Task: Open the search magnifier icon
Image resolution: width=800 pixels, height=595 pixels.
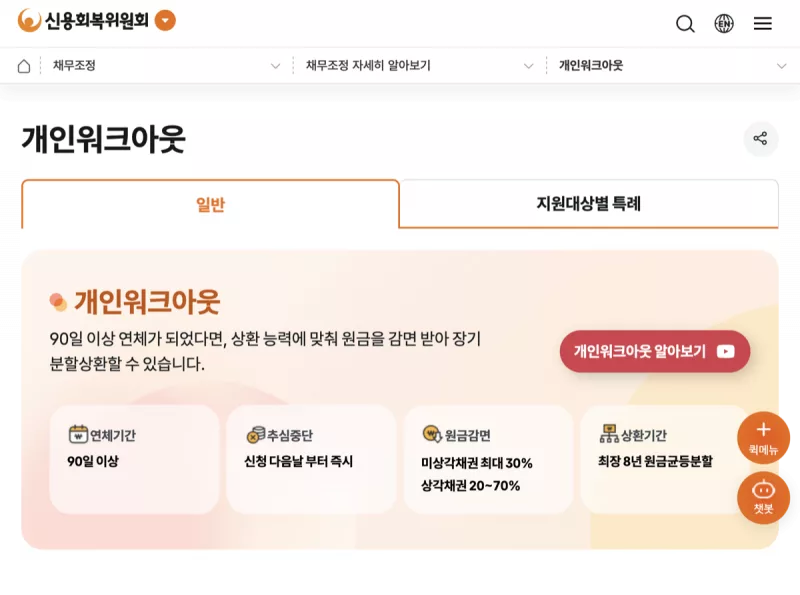Action: (685, 23)
